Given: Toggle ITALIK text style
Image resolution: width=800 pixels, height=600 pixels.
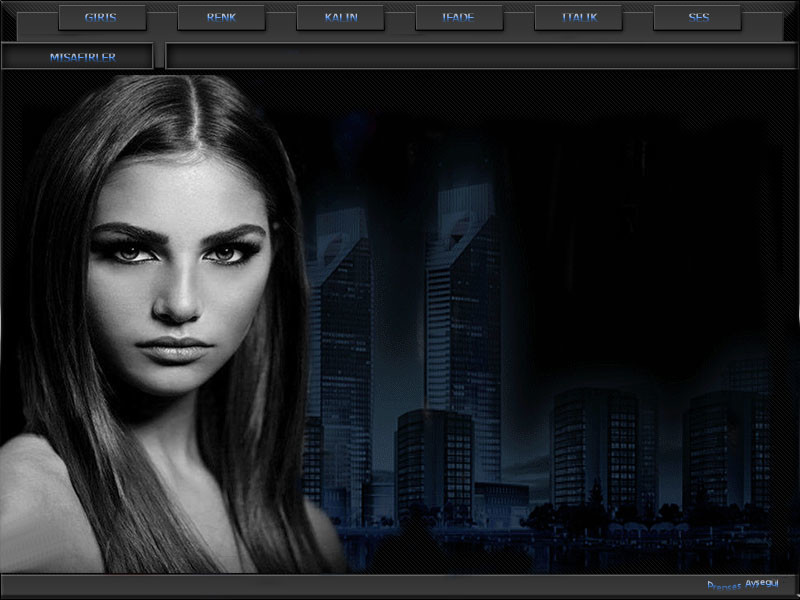Looking at the screenshot, I should point(578,18).
